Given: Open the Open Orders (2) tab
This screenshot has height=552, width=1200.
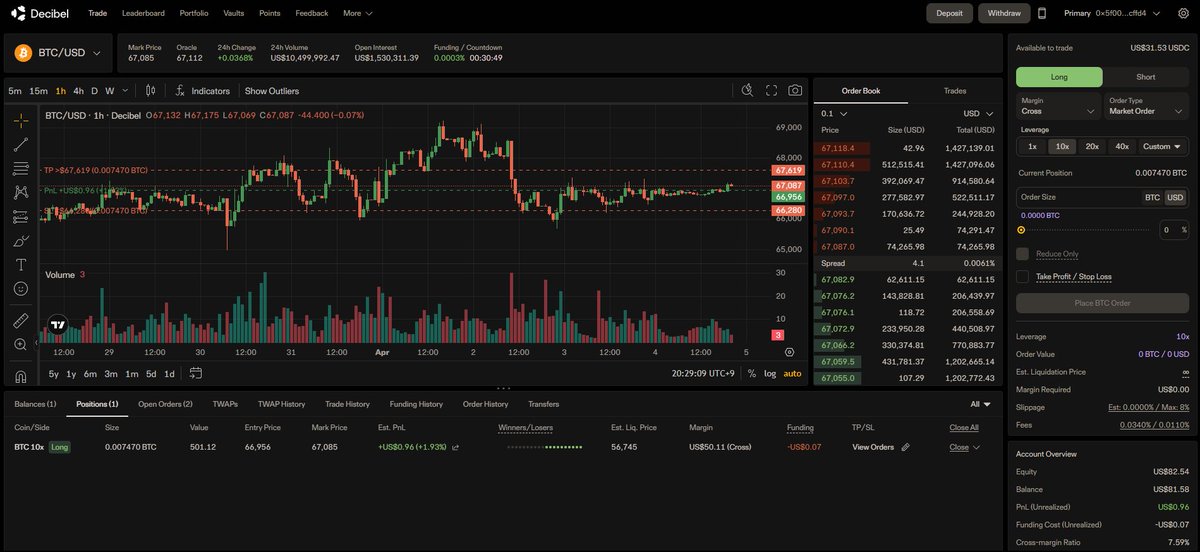Looking at the screenshot, I should (x=165, y=404).
